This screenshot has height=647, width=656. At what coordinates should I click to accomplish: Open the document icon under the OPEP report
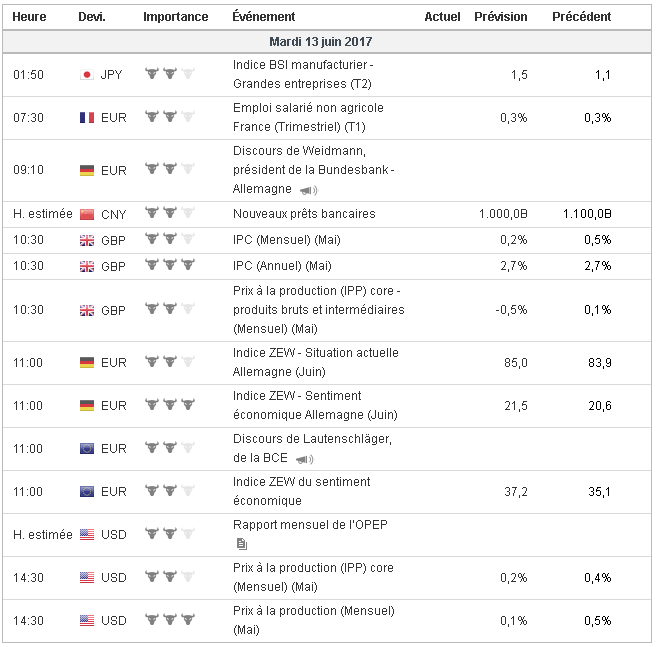(241, 544)
